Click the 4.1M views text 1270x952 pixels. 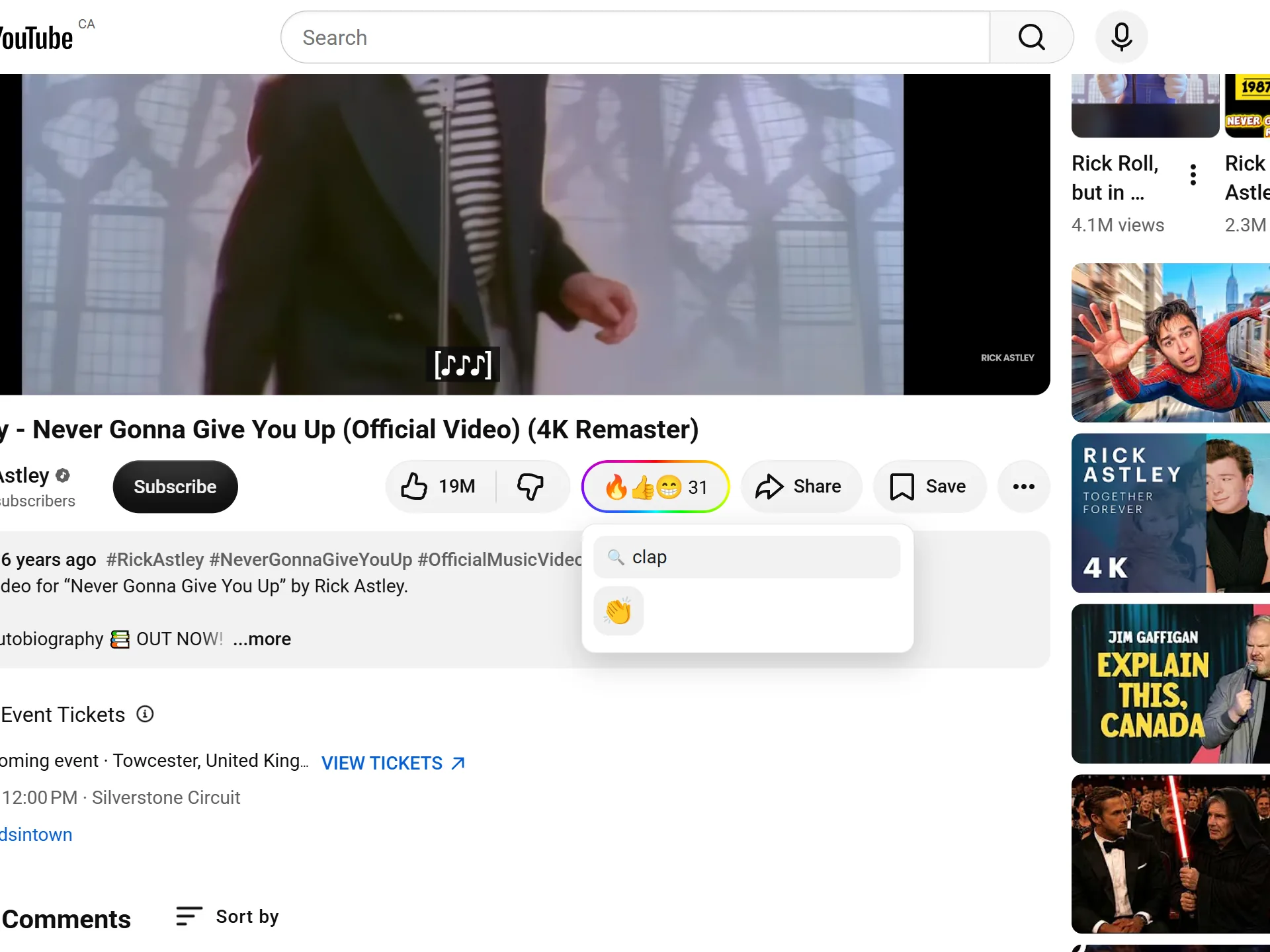[1118, 225]
